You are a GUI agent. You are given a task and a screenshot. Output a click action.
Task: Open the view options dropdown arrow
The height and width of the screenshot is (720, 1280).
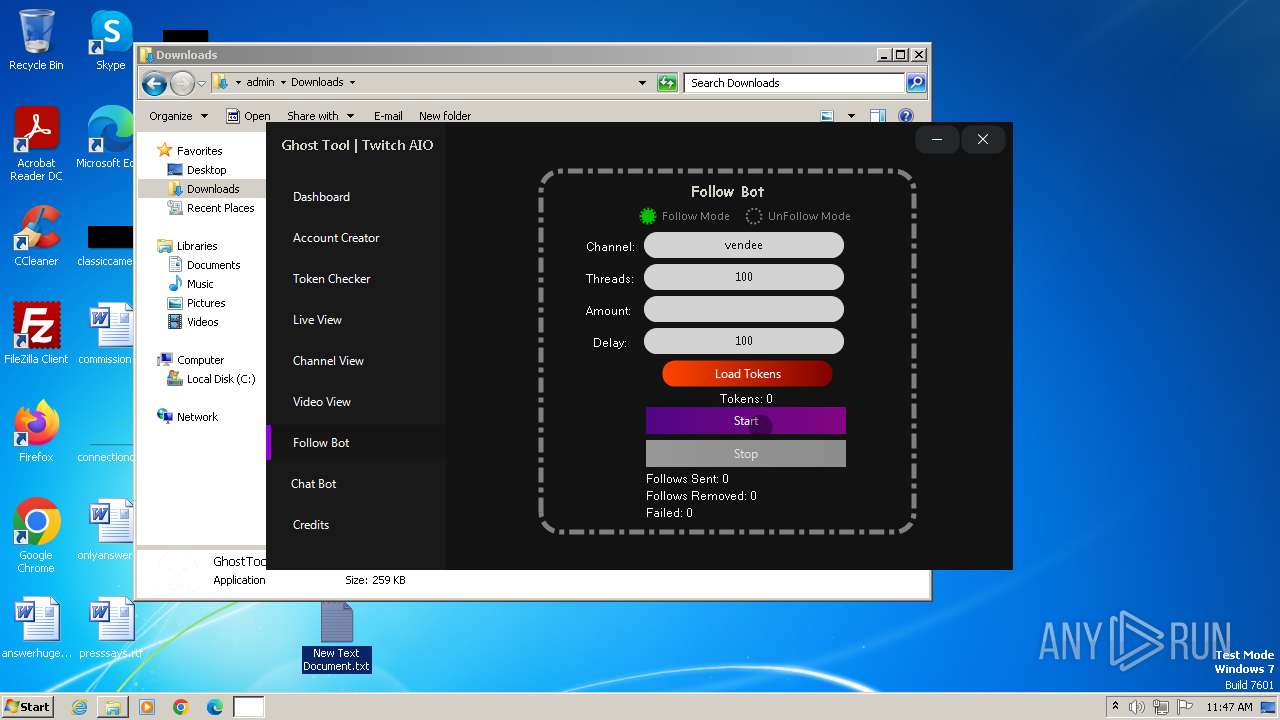[851, 116]
